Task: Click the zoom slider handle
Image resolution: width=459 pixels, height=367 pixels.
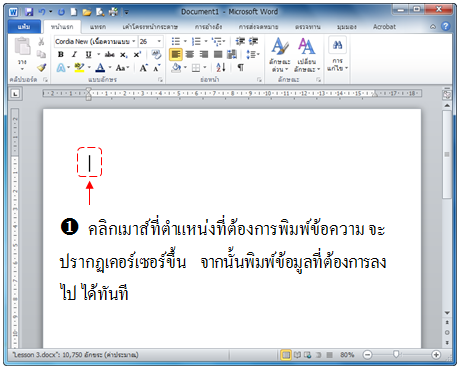Action: (x=396, y=354)
